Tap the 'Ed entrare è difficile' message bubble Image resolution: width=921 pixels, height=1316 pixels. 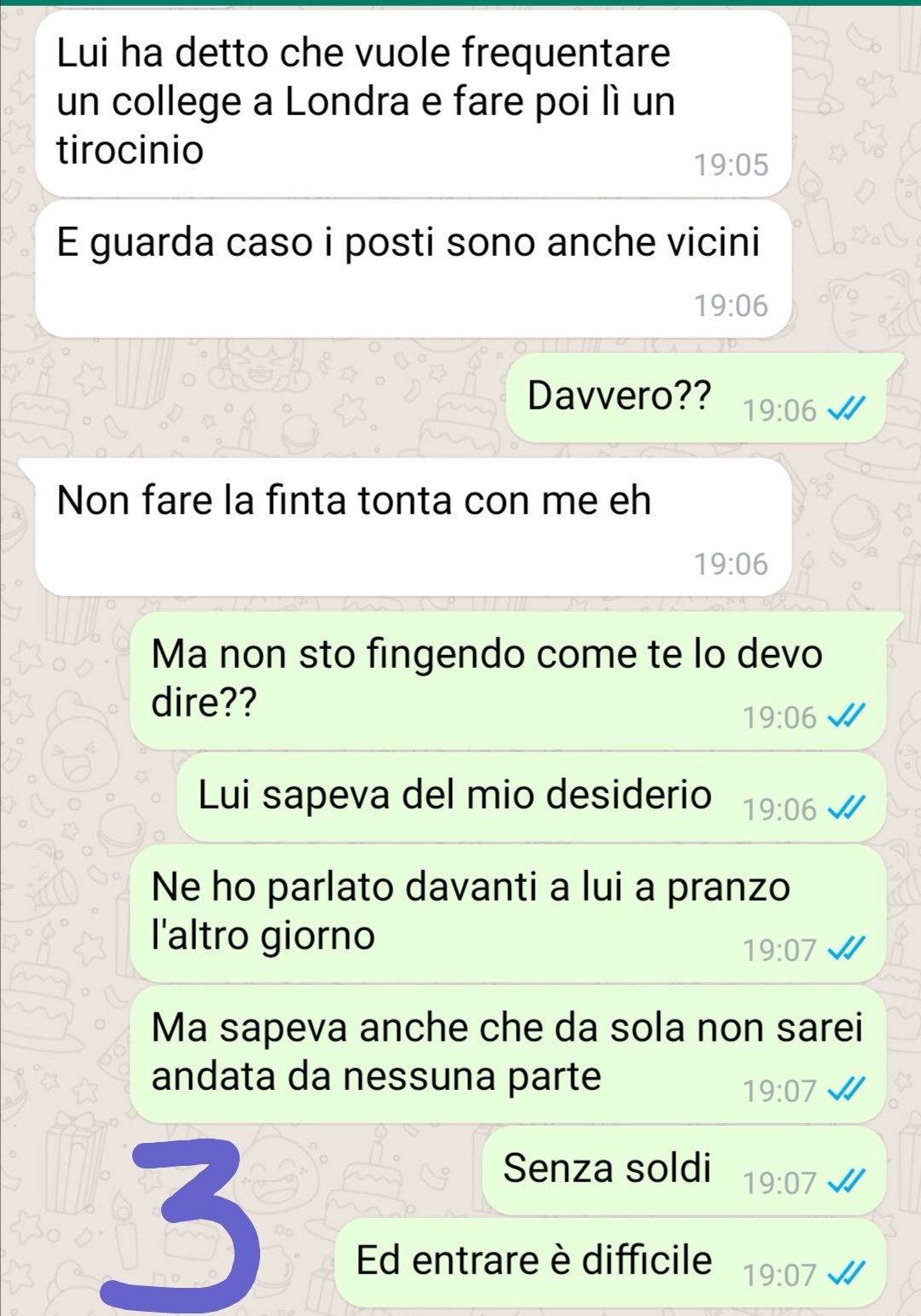pyautogui.click(x=611, y=1262)
